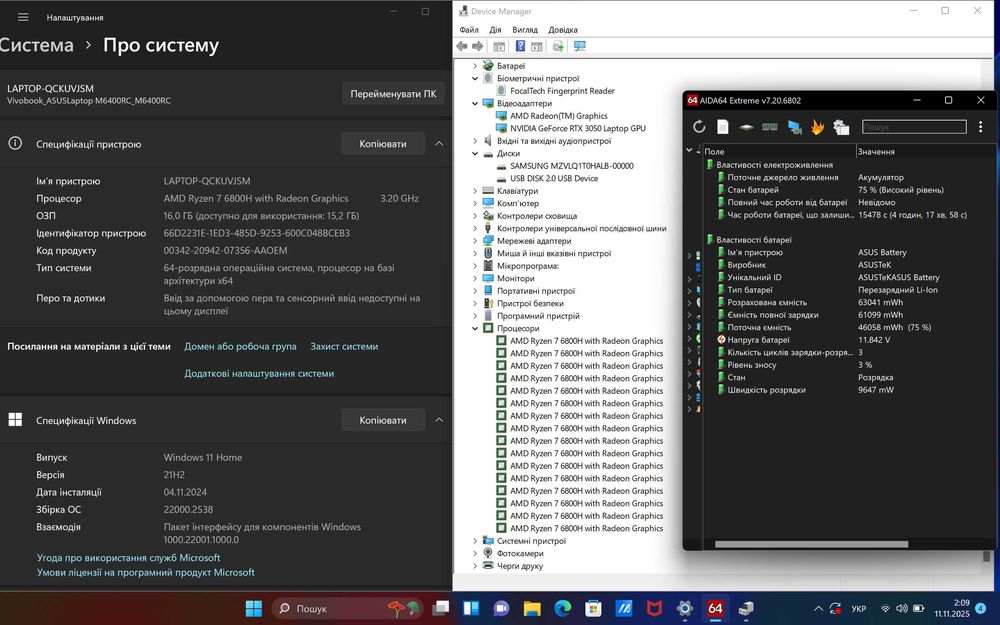The height and width of the screenshot is (625, 1000).
Task: Collapse the Специфікації Windows section chevron
Action: click(437, 421)
